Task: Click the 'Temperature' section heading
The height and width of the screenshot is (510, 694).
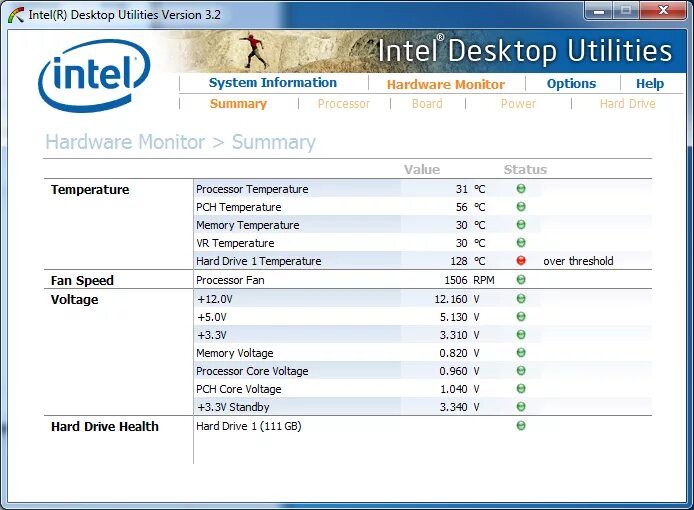Action: click(x=90, y=189)
